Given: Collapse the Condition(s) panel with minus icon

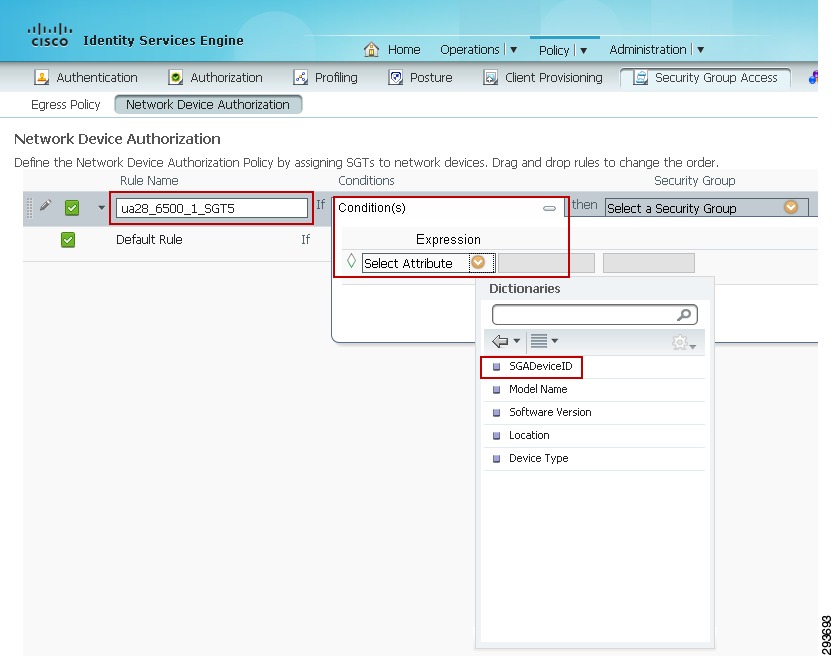Looking at the screenshot, I should (550, 209).
